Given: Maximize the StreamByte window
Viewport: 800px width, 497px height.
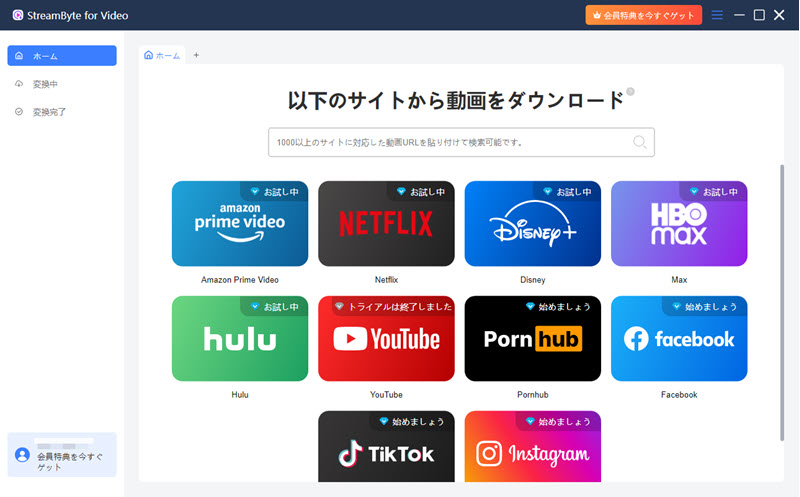Looking at the screenshot, I should 759,15.
